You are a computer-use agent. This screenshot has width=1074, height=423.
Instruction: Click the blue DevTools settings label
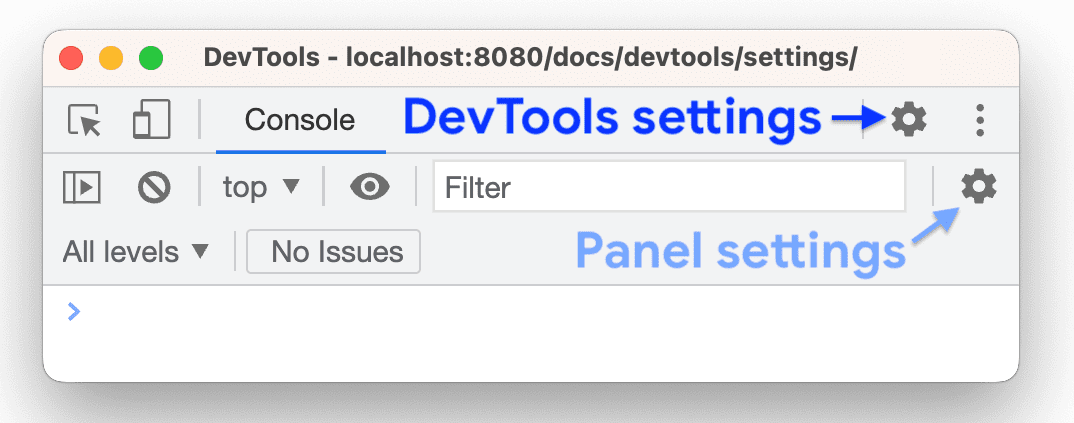[612, 119]
